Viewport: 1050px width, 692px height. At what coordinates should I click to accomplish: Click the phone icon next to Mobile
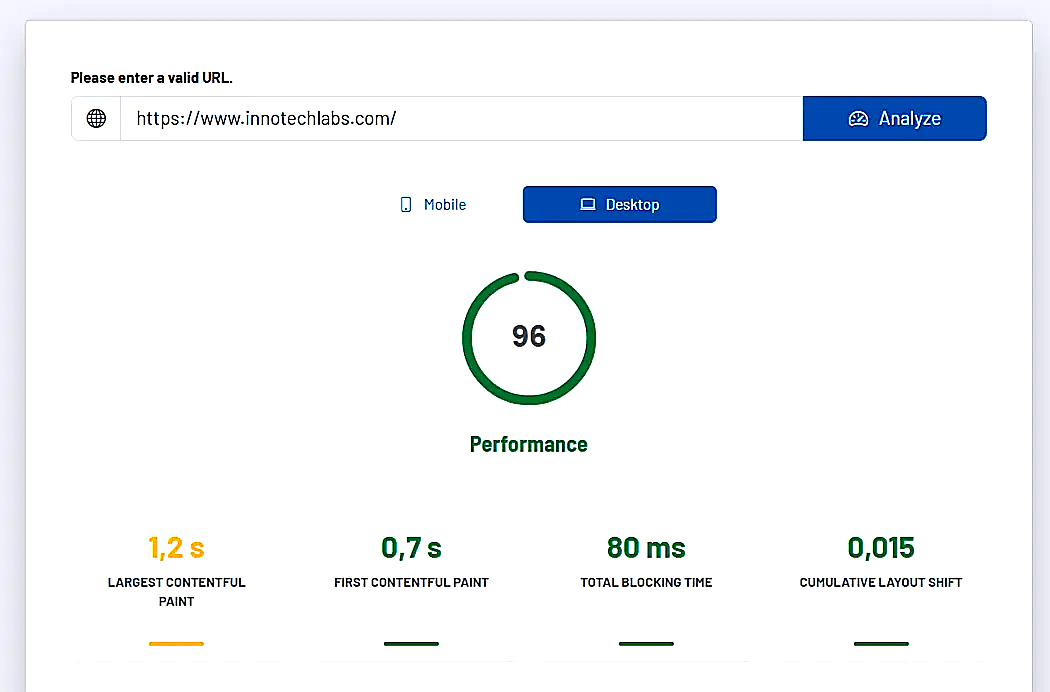[x=406, y=204]
